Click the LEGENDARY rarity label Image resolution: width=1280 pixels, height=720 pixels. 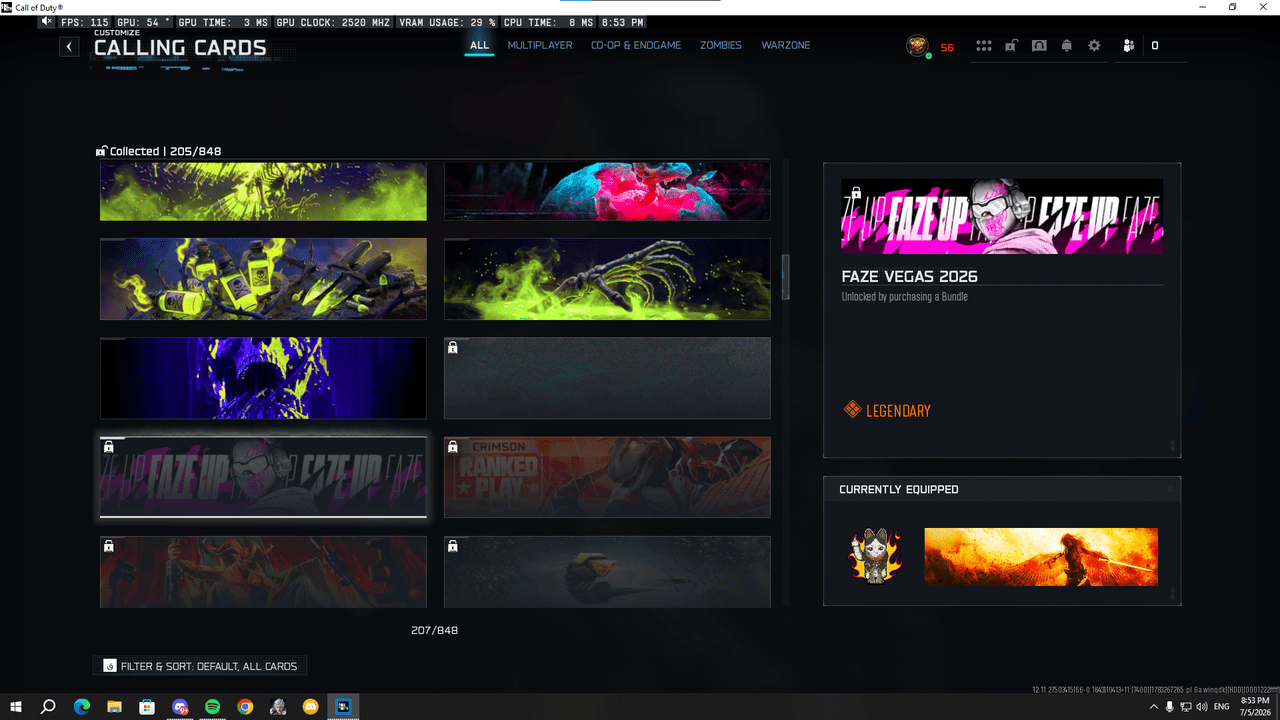[898, 410]
